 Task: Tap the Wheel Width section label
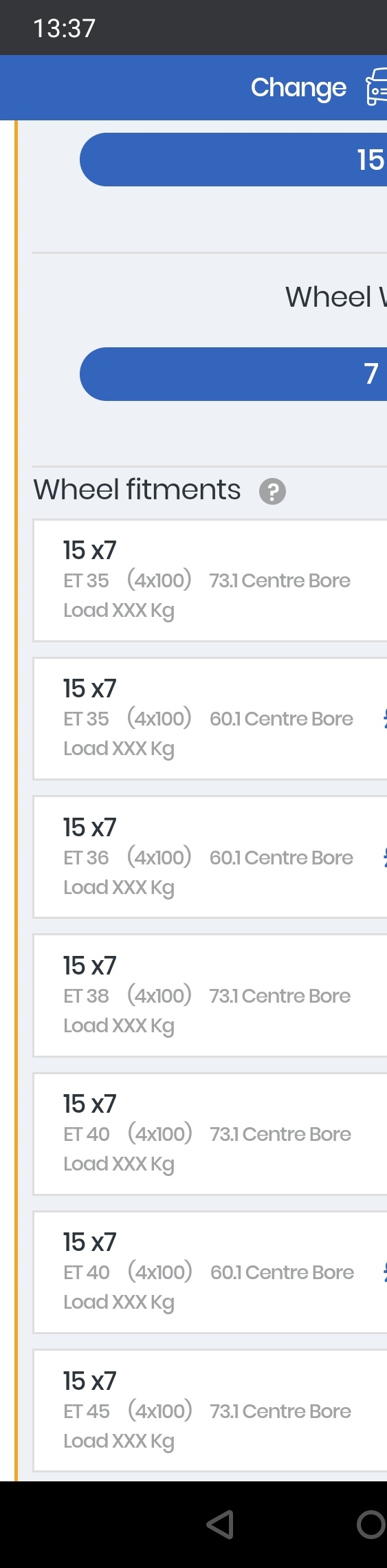[336, 297]
